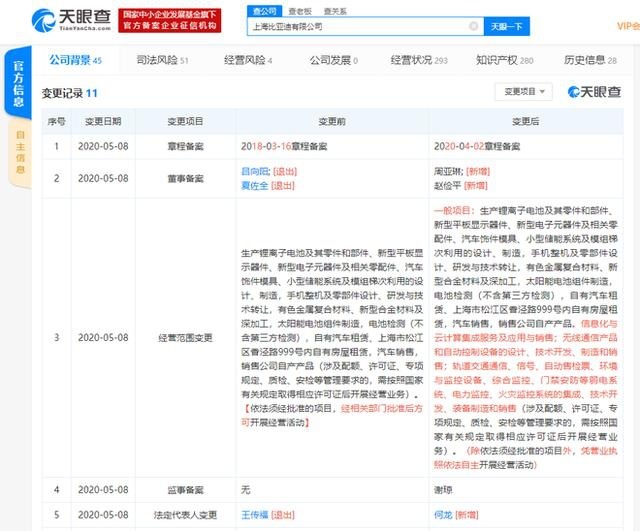The width and height of the screenshot is (640, 531).
Task: Select the 查公司 search tab
Action: [264, 11]
